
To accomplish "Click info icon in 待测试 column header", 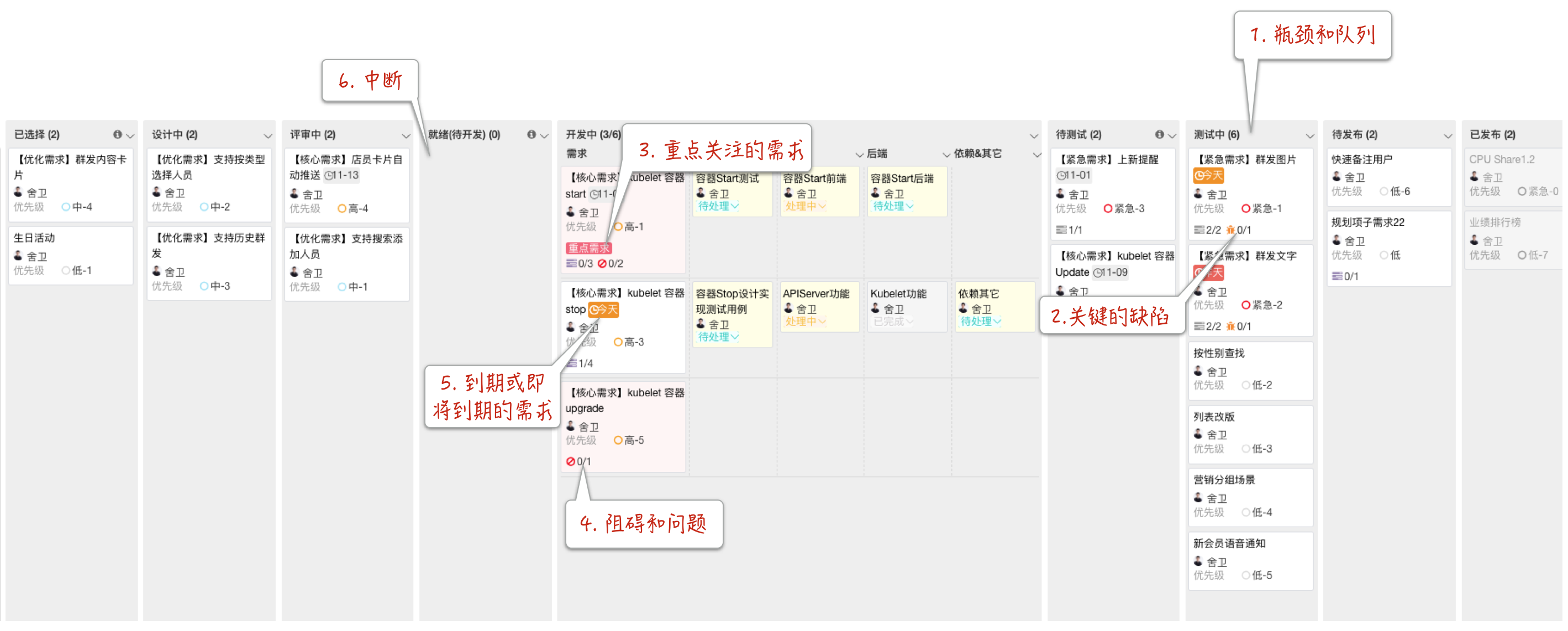I will coord(1159,134).
